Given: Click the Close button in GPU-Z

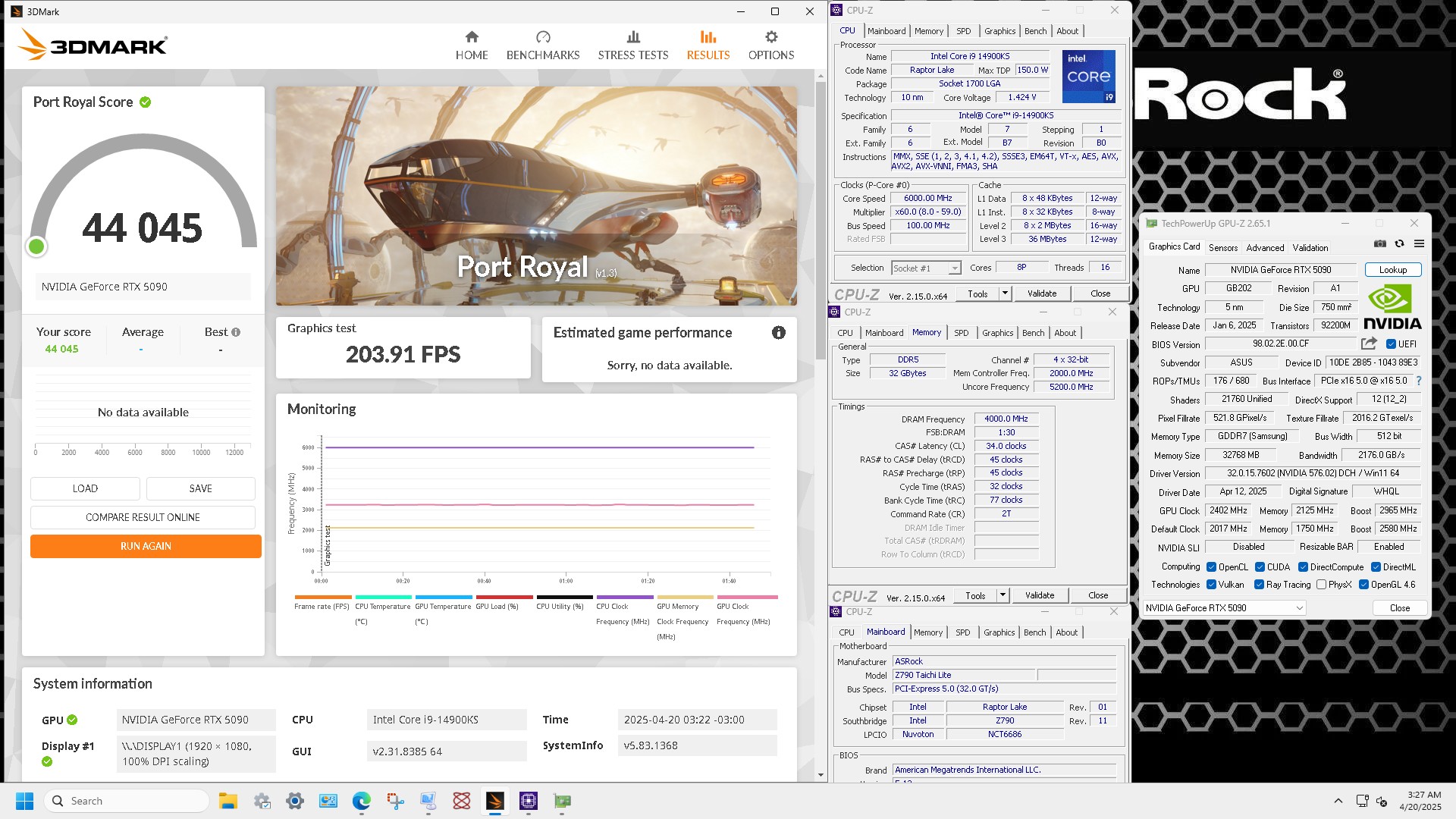Looking at the screenshot, I should coord(1400,608).
